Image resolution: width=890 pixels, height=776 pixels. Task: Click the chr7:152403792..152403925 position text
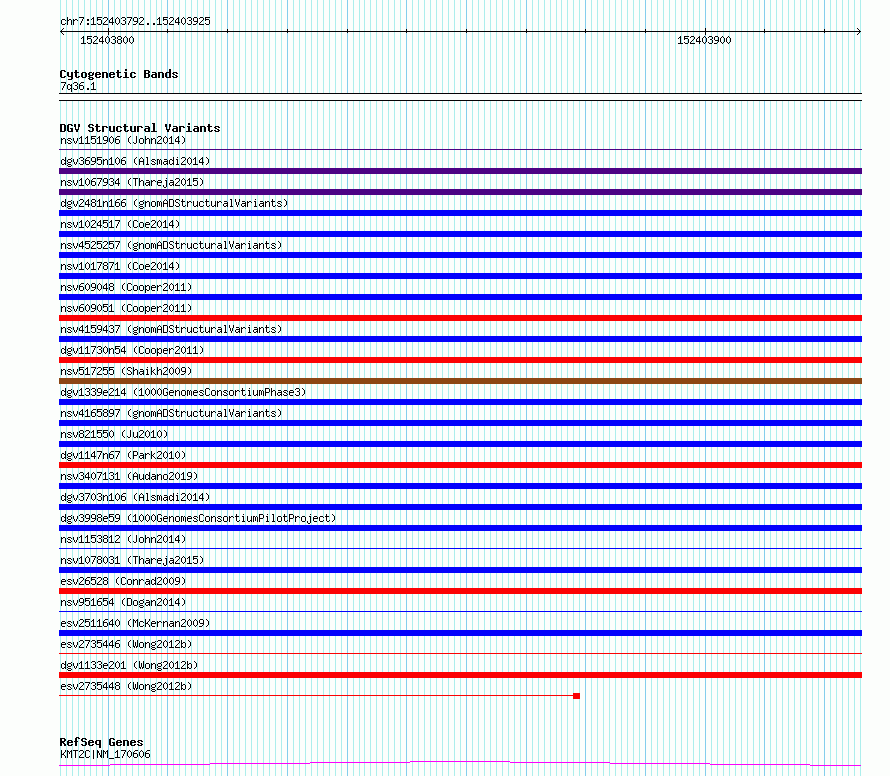[x=135, y=22]
